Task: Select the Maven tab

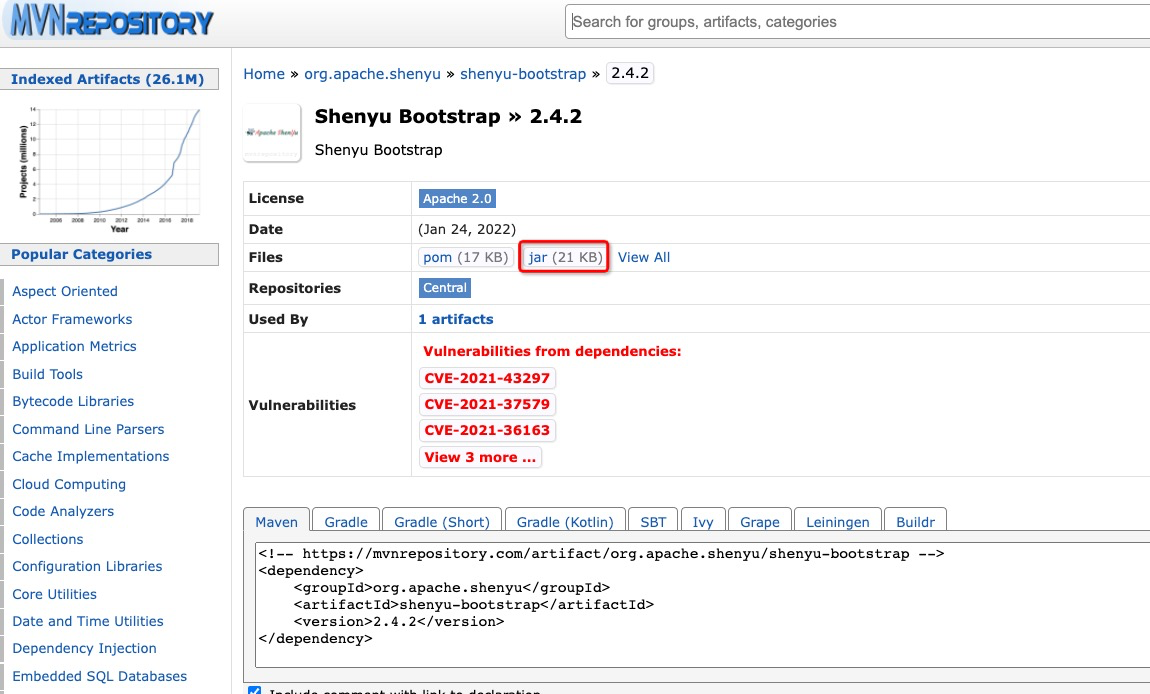Action: (x=276, y=522)
